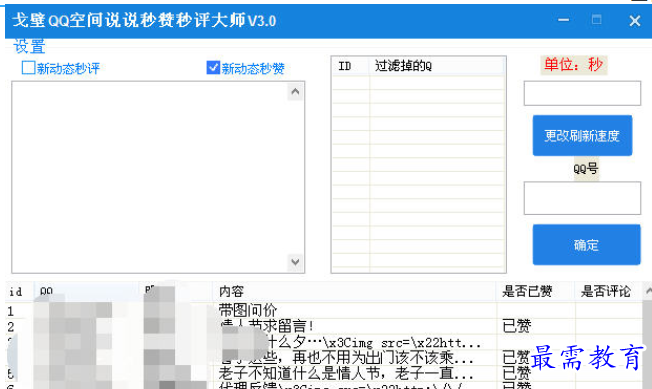
Task: Open the 设置 menu
Action: click(x=29, y=46)
